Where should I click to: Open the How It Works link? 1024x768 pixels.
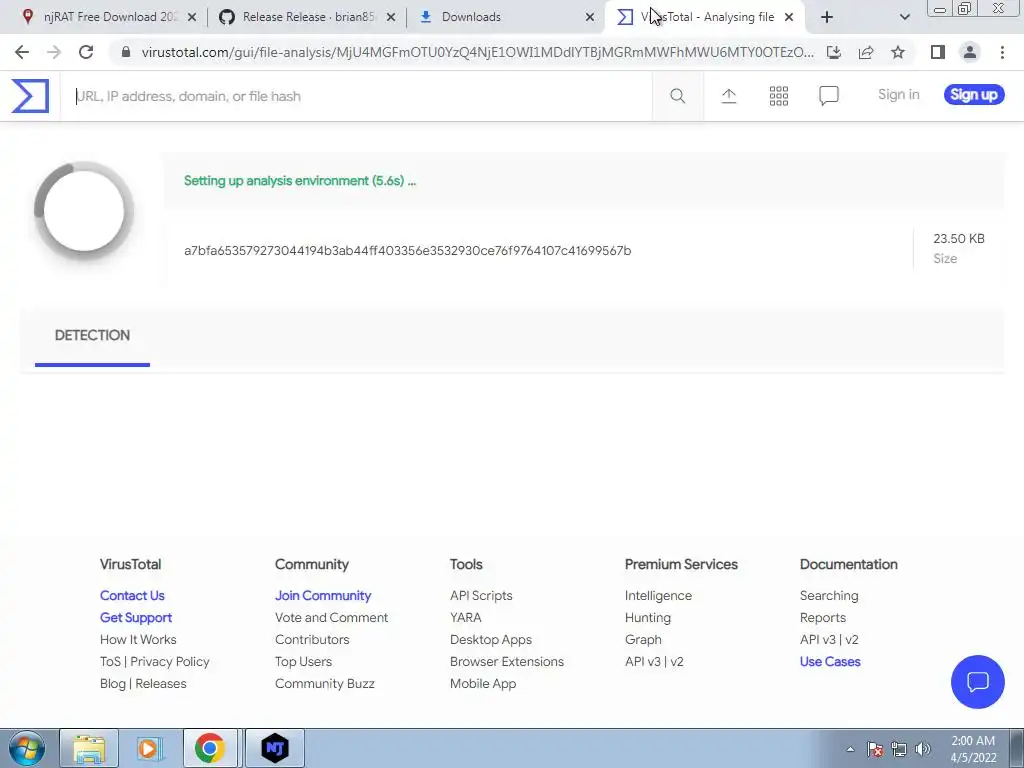(138, 639)
